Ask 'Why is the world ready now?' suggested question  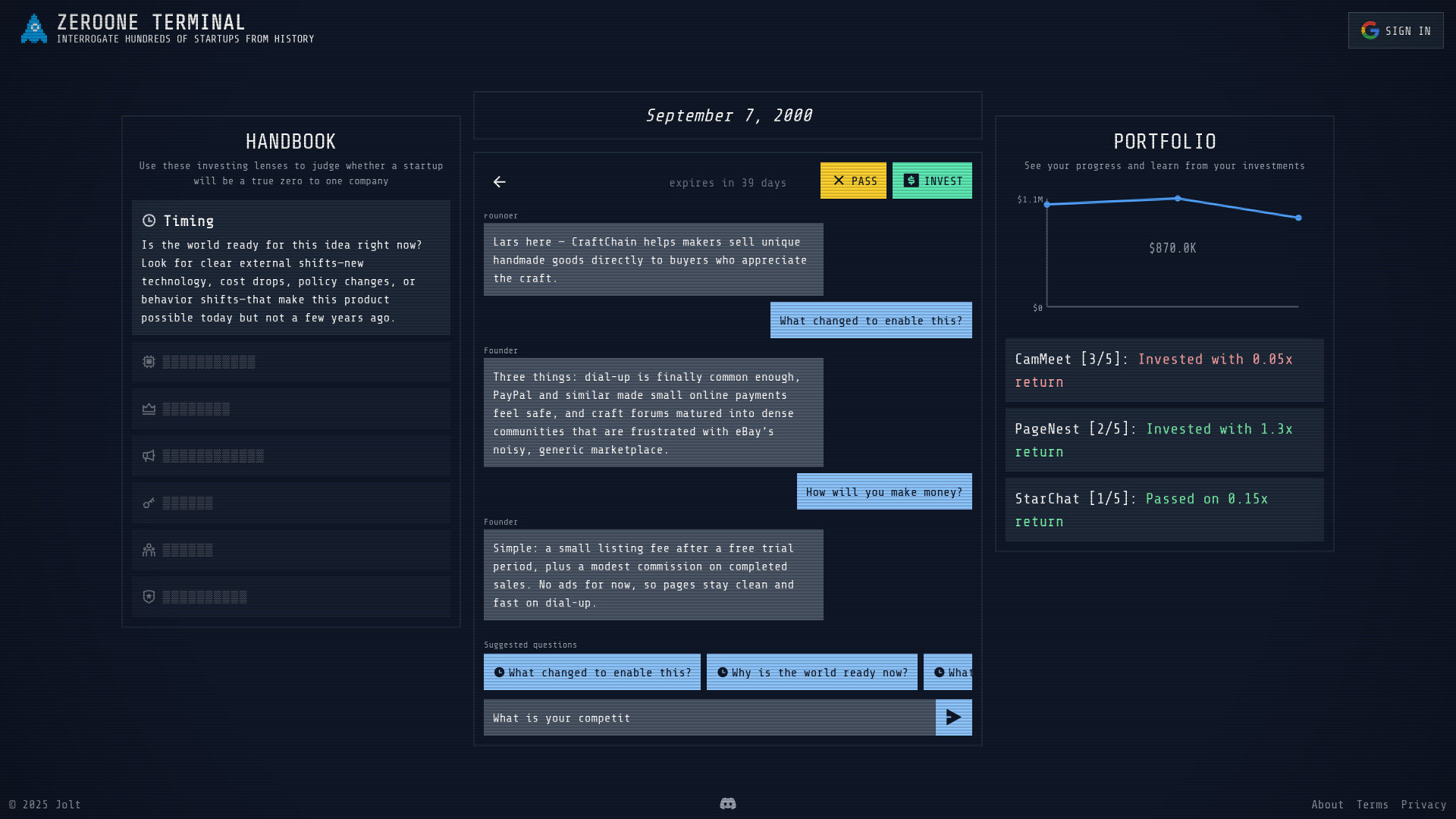pos(811,672)
